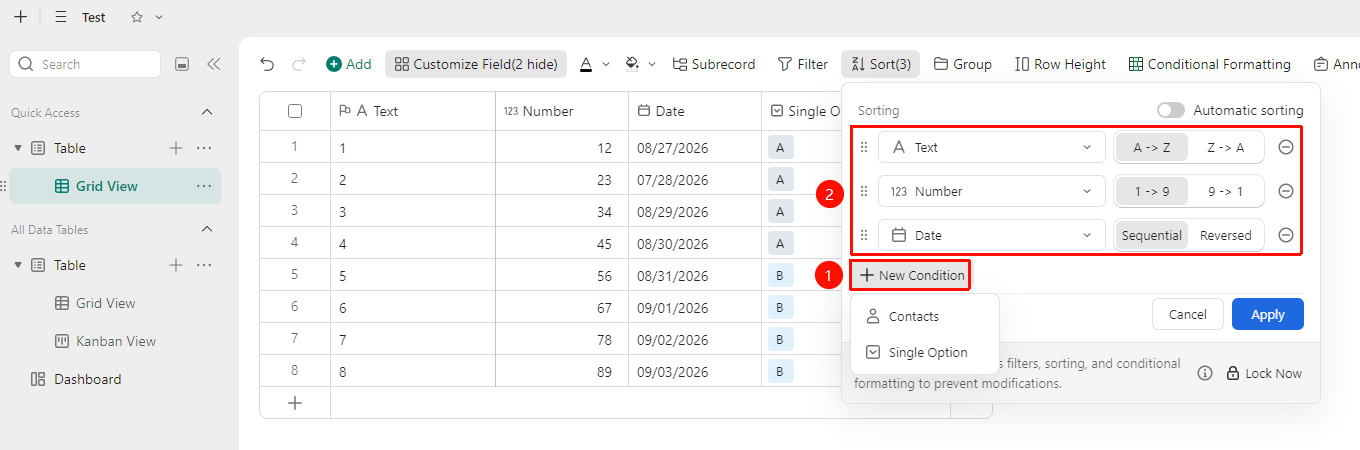Viewport: 1360px width, 450px height.
Task: Select Sequential date order
Action: point(1151,235)
